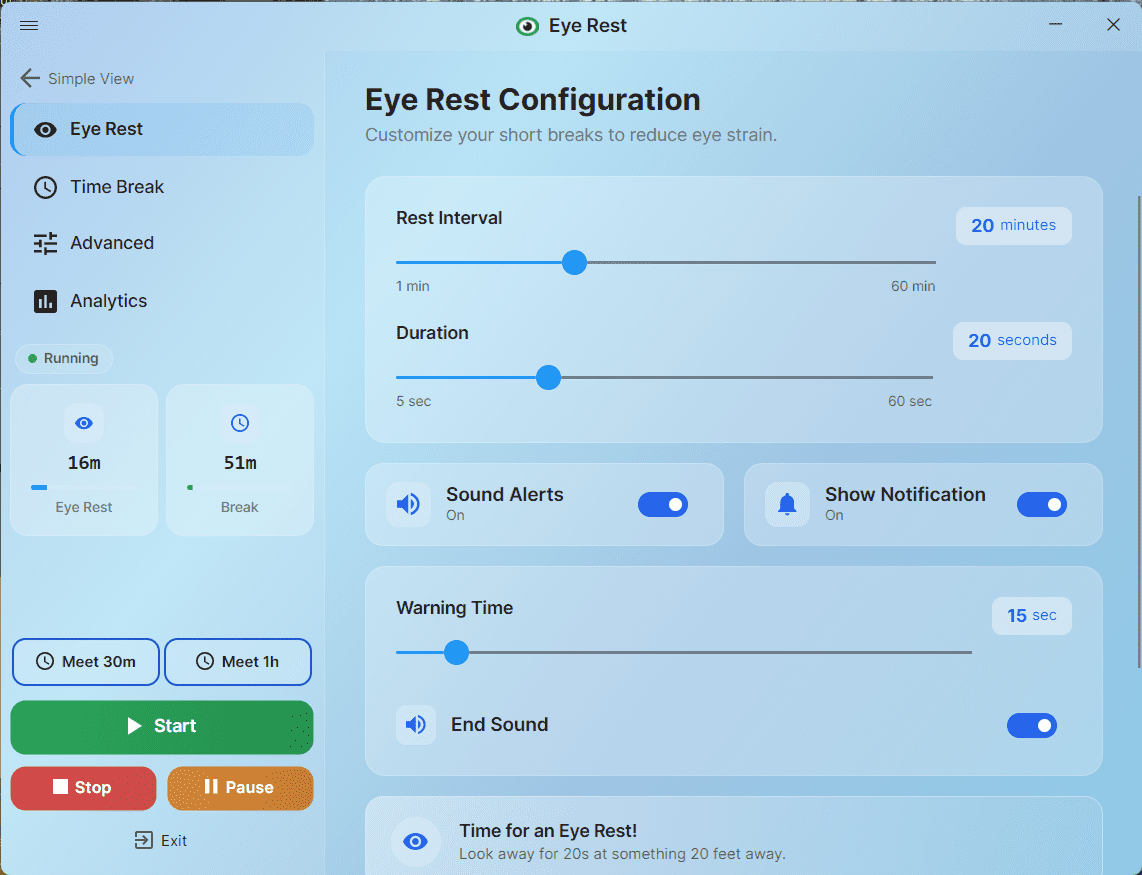Open the Analytics page
This screenshot has height=875, width=1142.
point(108,301)
